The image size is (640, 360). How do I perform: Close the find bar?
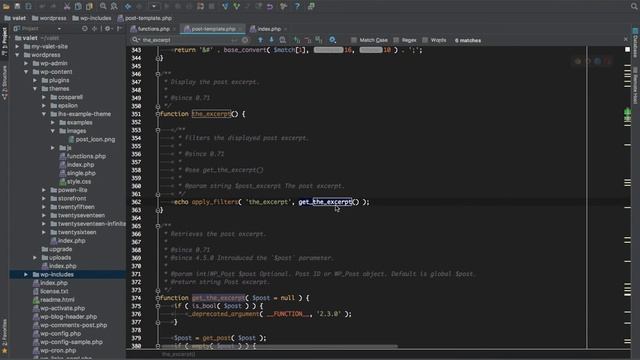626,39
